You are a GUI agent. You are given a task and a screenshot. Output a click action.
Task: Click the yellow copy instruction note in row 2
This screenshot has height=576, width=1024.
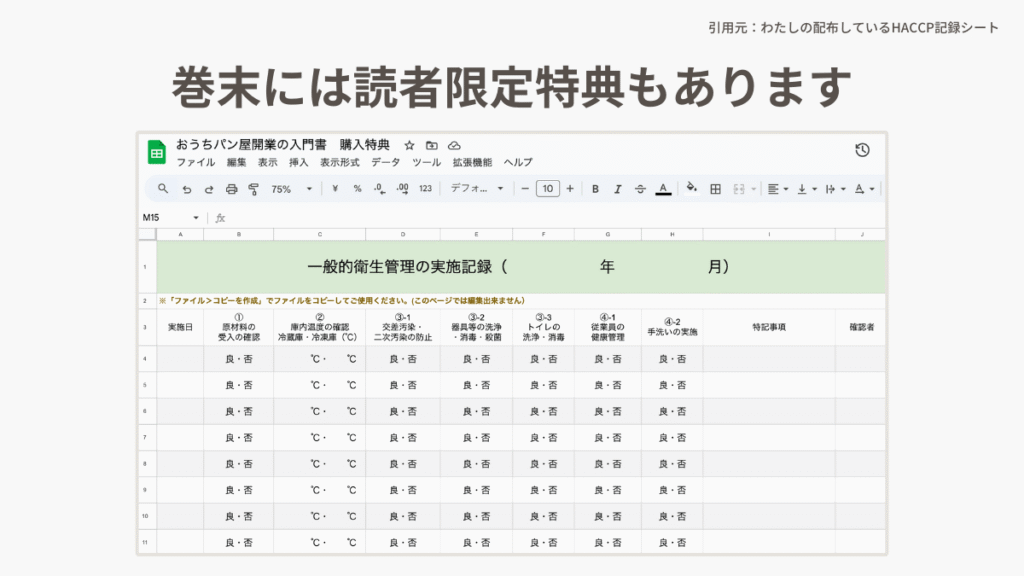(x=342, y=300)
